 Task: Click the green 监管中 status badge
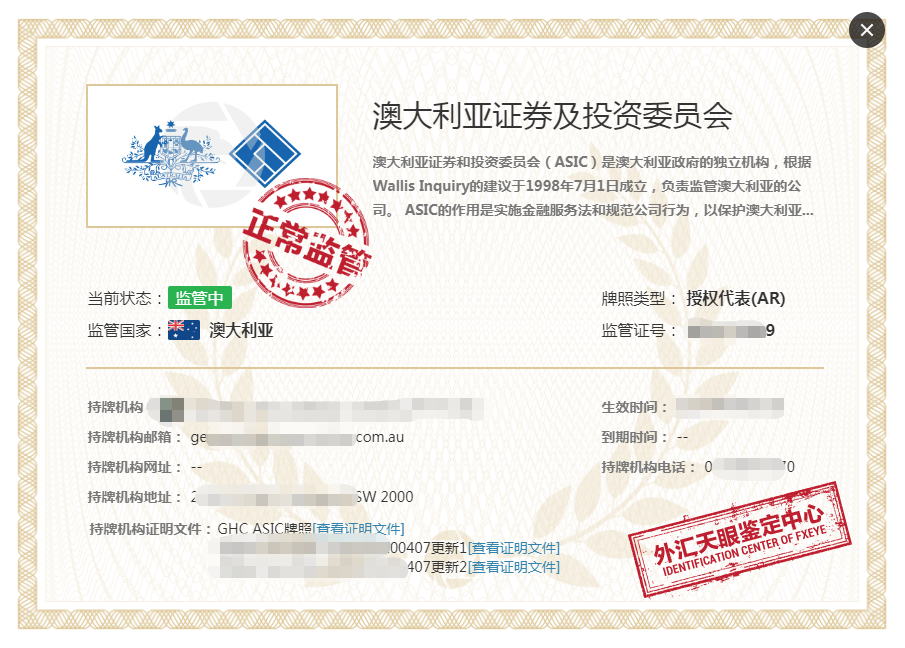point(200,298)
